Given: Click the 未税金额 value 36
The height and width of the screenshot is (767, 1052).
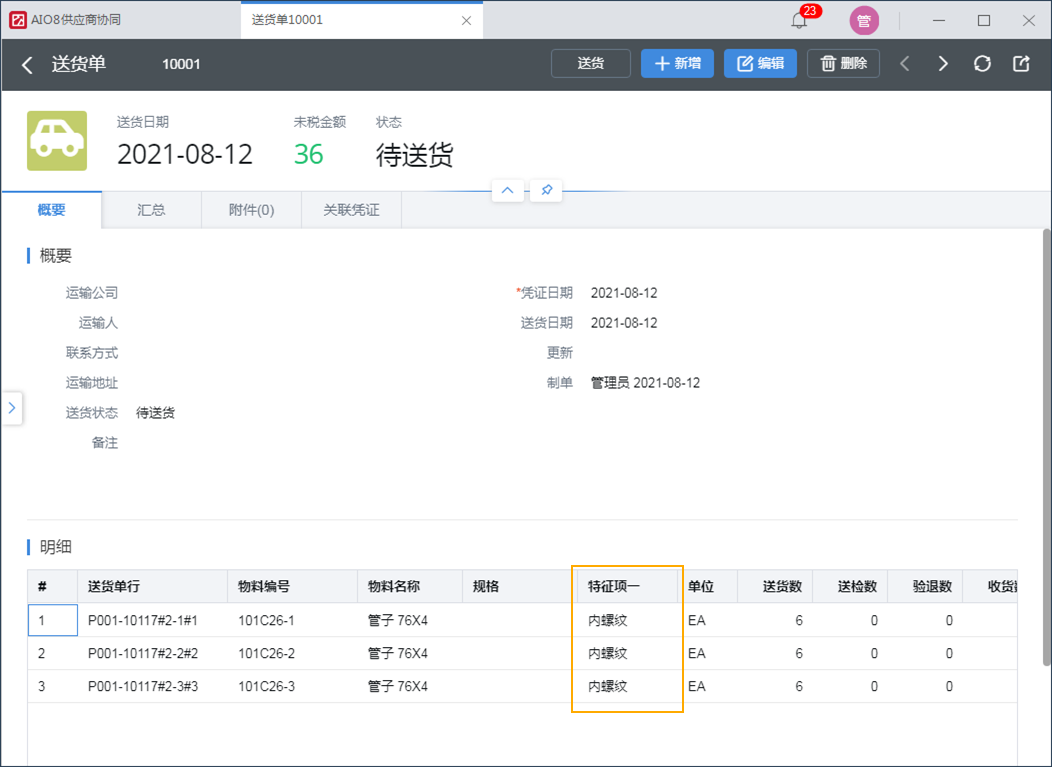Looking at the screenshot, I should 309,154.
